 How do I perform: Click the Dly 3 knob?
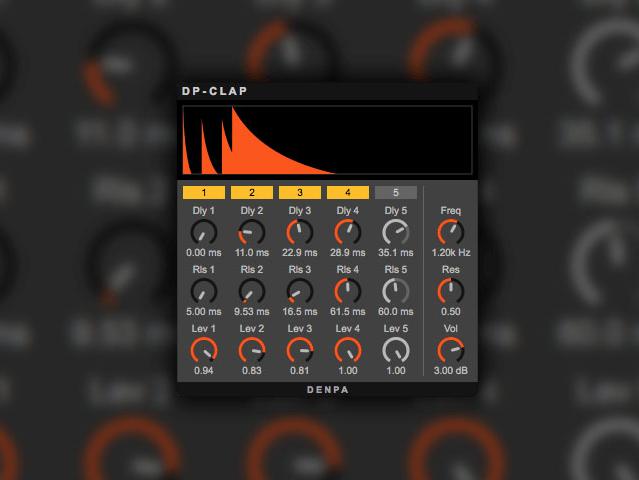[x=300, y=233]
